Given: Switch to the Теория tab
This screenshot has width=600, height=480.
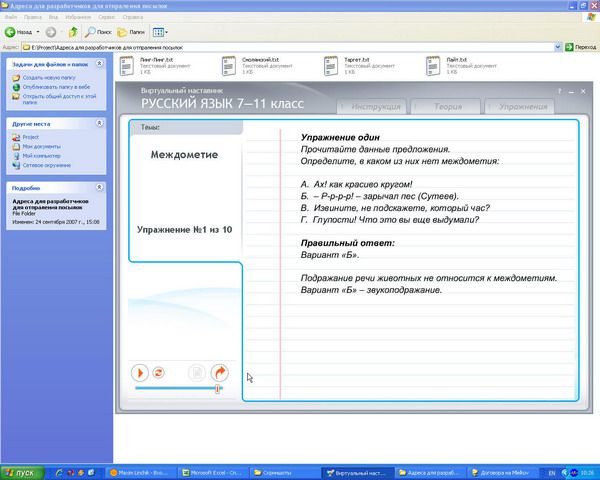Looking at the screenshot, I should (x=442, y=105).
